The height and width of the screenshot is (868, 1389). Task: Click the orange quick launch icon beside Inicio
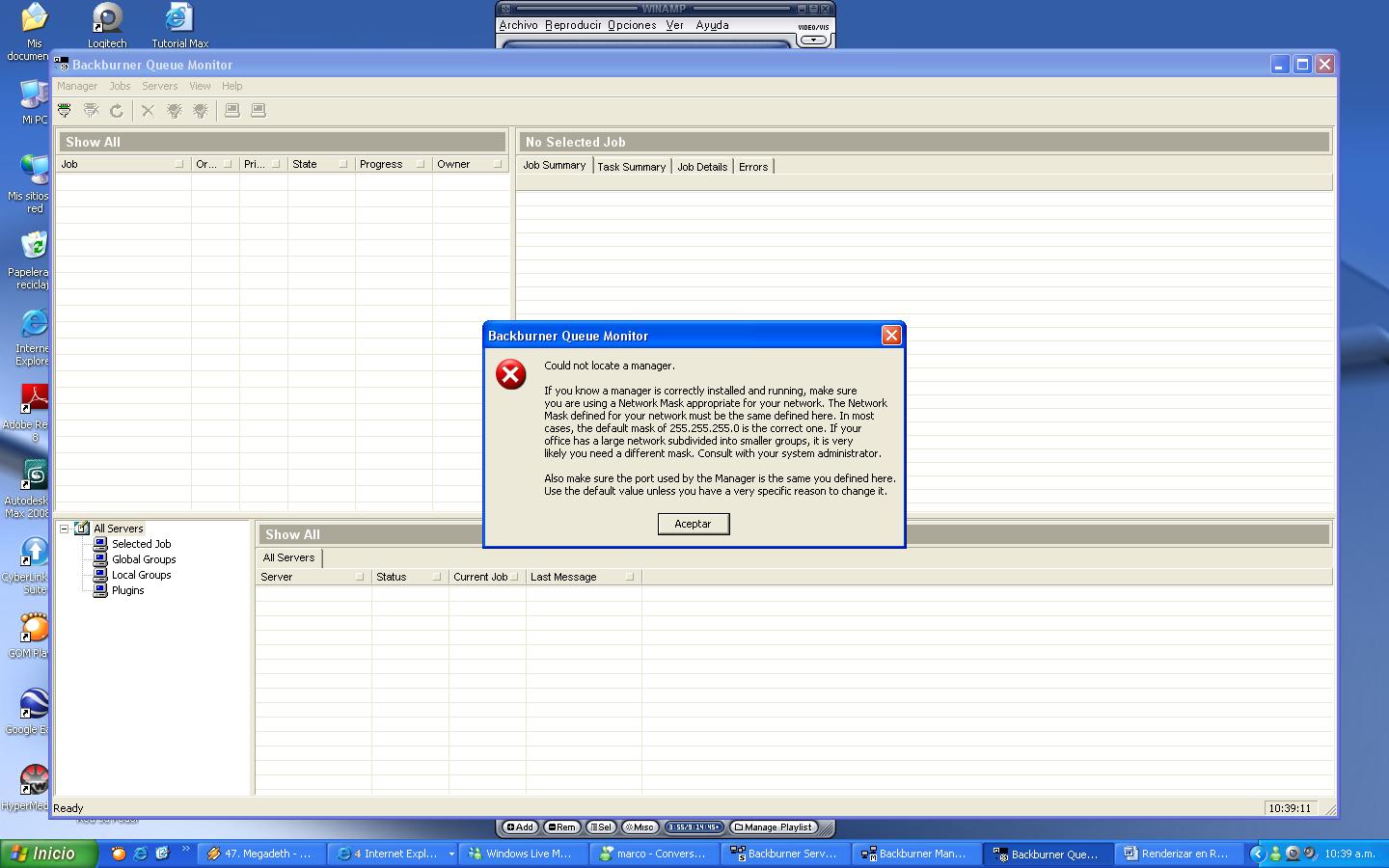coord(119,854)
